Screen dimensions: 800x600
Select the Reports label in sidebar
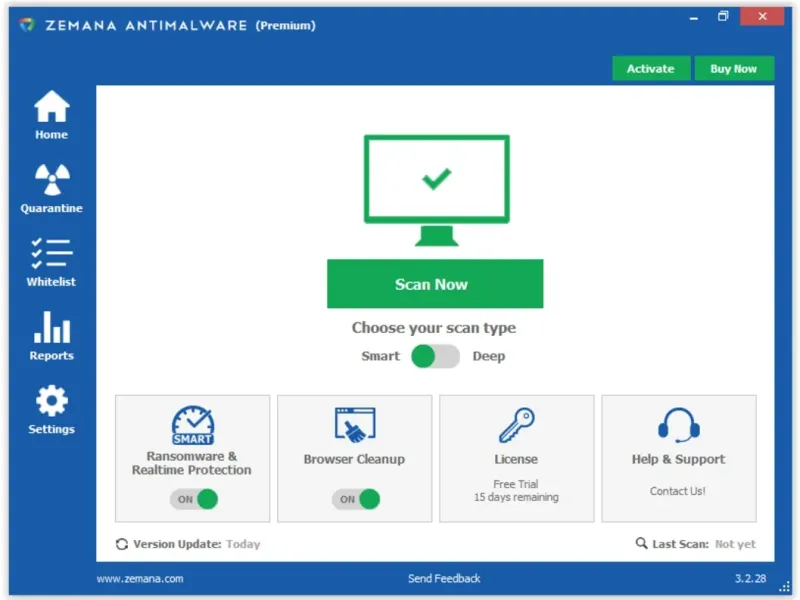(x=52, y=356)
